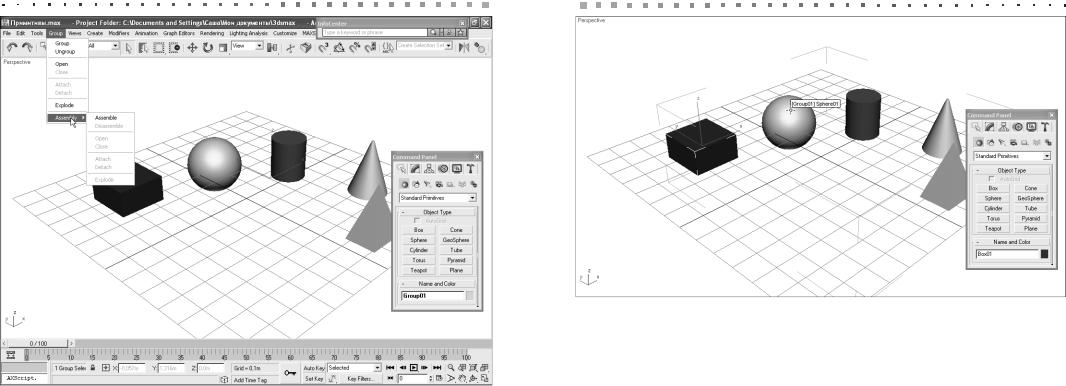Activate the Select Object arrow tool
Viewport: 1066px width, 386px height.
pos(128,48)
